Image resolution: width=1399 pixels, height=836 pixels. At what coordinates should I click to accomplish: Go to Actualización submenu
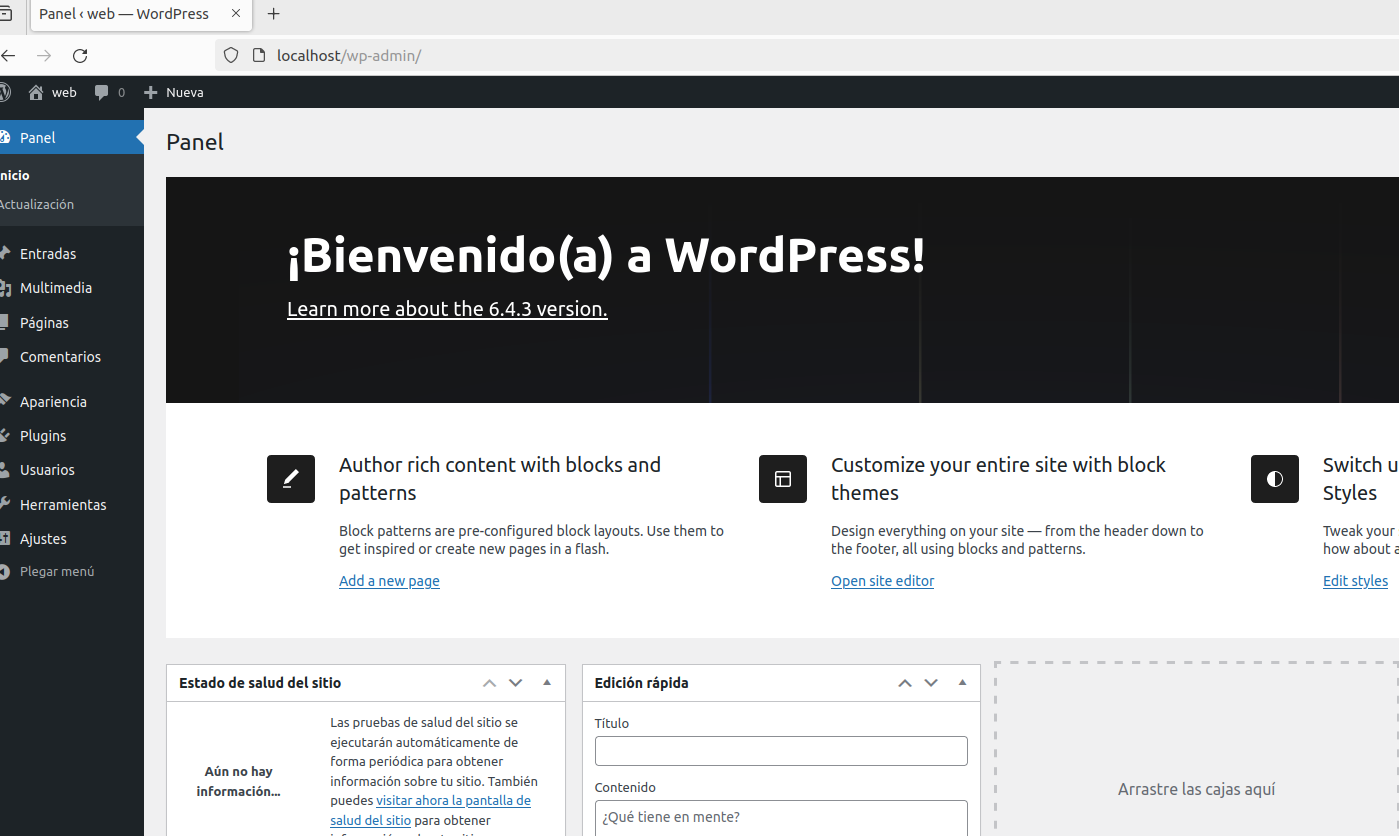(x=37, y=204)
